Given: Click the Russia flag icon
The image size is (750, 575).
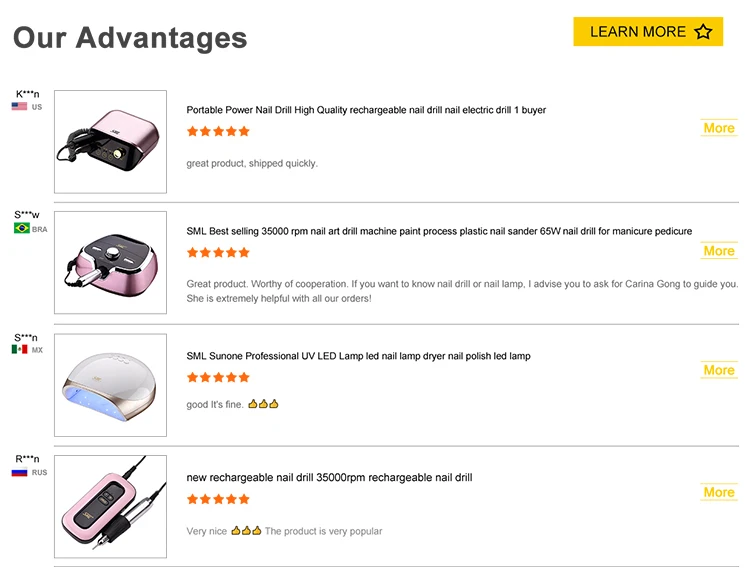Looking at the screenshot, I should click(19, 472).
